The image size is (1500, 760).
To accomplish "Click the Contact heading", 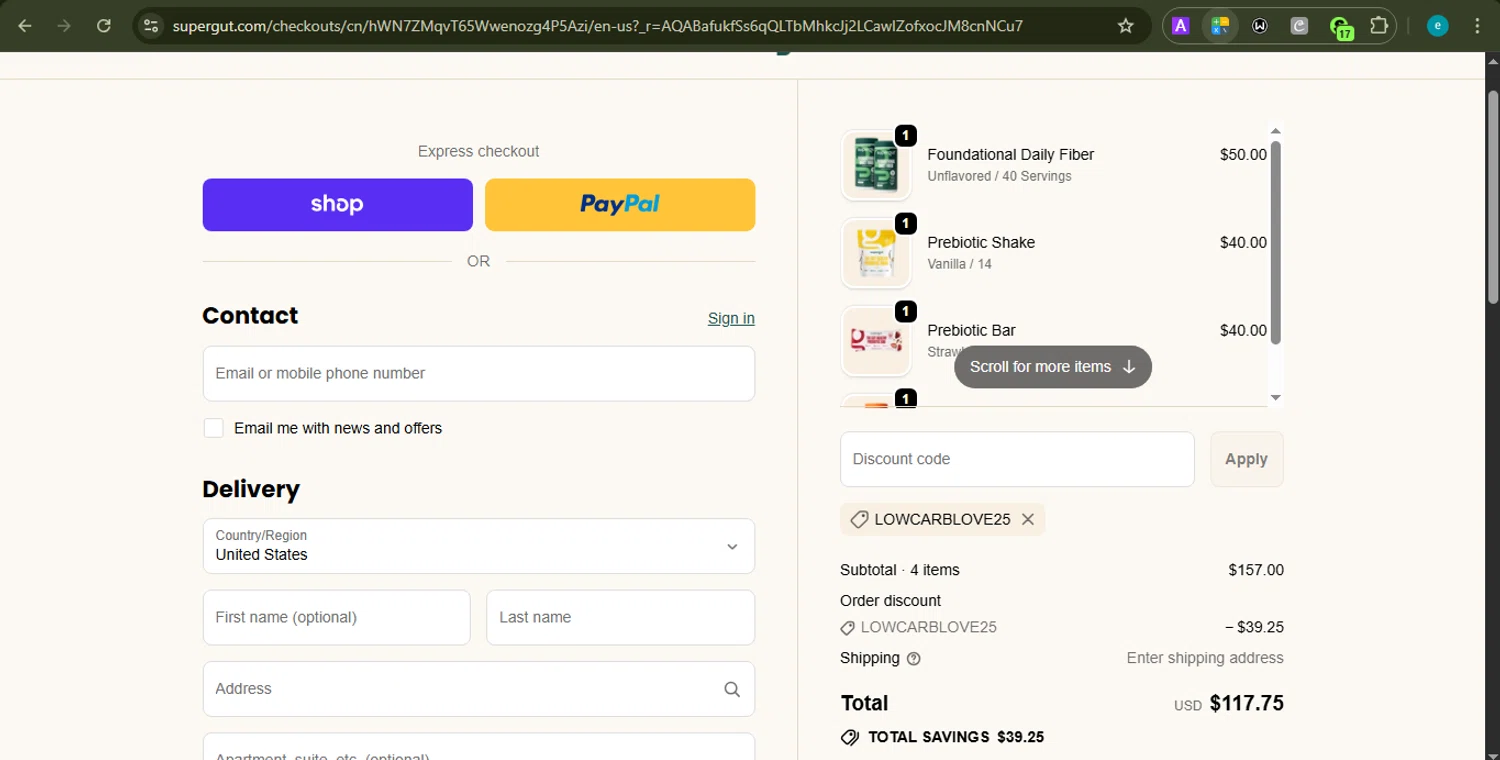I will [250, 315].
